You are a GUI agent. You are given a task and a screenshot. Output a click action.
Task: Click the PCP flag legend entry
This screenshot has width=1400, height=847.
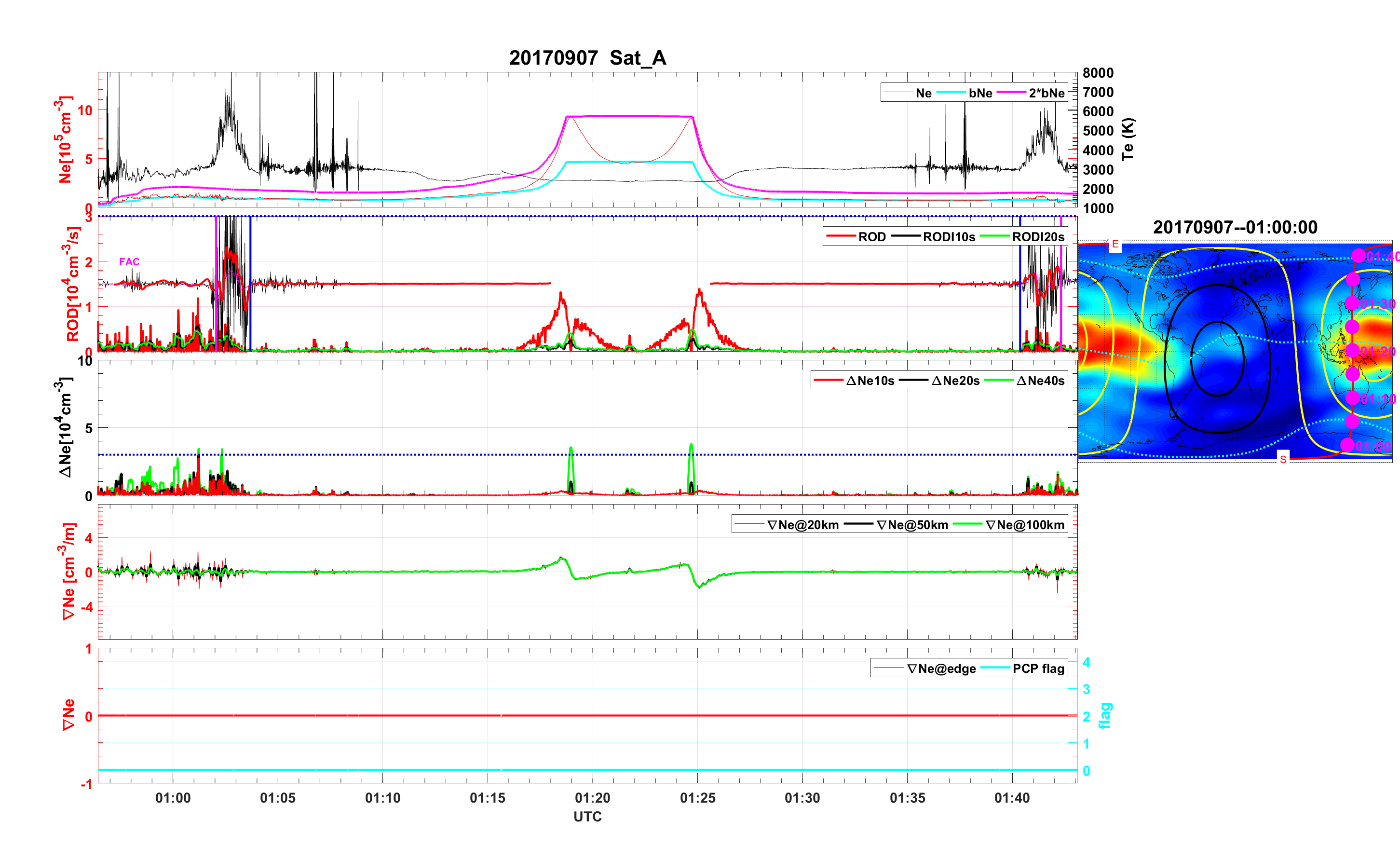tap(1038, 669)
